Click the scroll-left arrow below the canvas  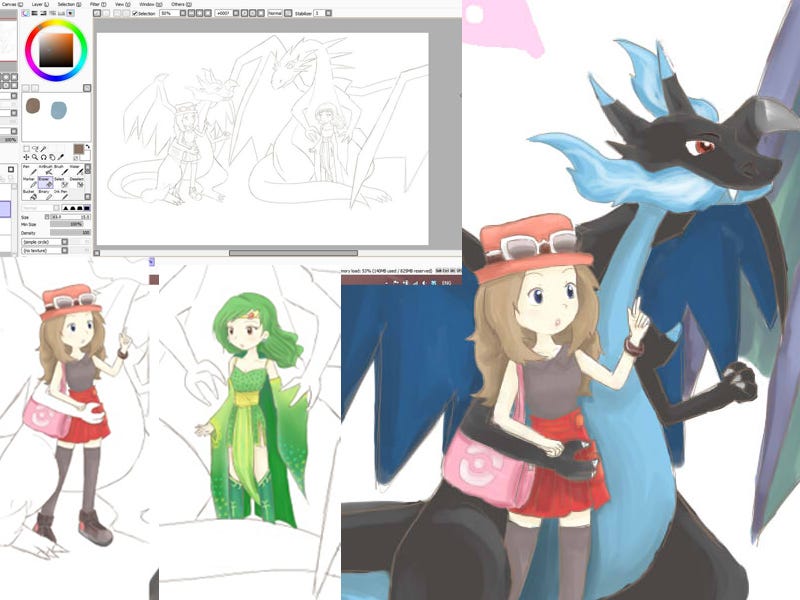pyautogui.click(x=97, y=253)
